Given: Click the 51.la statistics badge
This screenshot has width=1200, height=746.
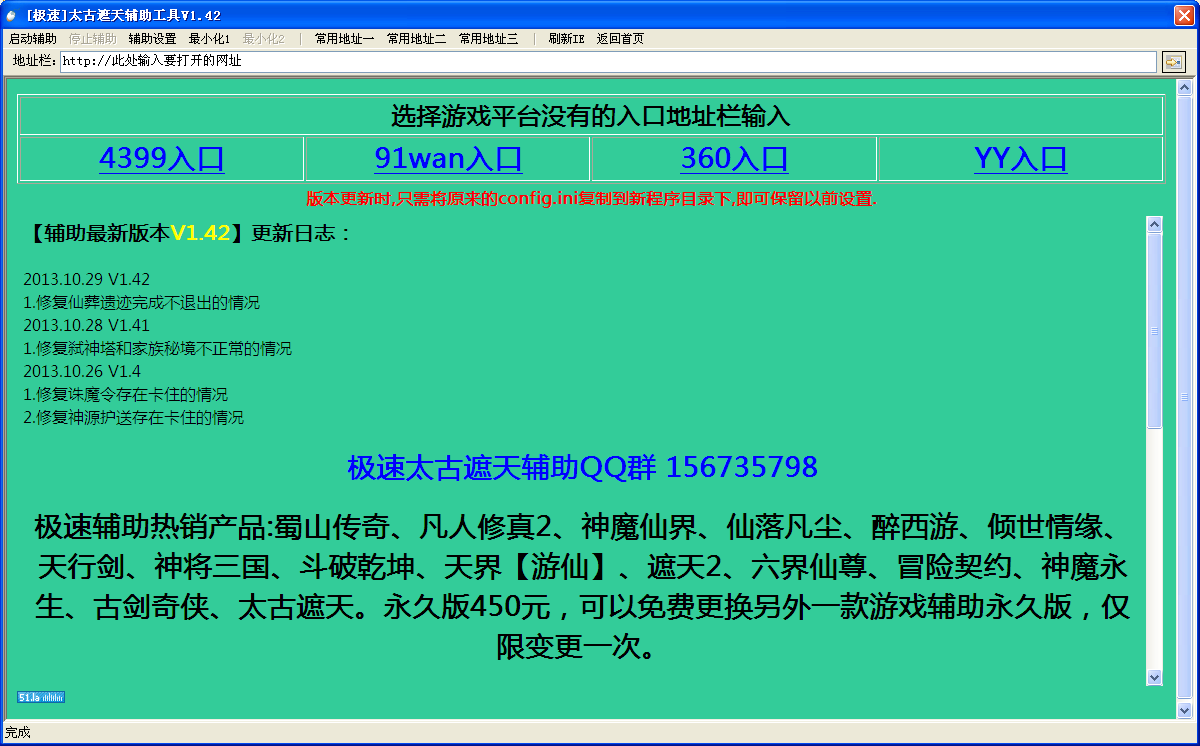Looking at the screenshot, I should pyautogui.click(x=41, y=697).
